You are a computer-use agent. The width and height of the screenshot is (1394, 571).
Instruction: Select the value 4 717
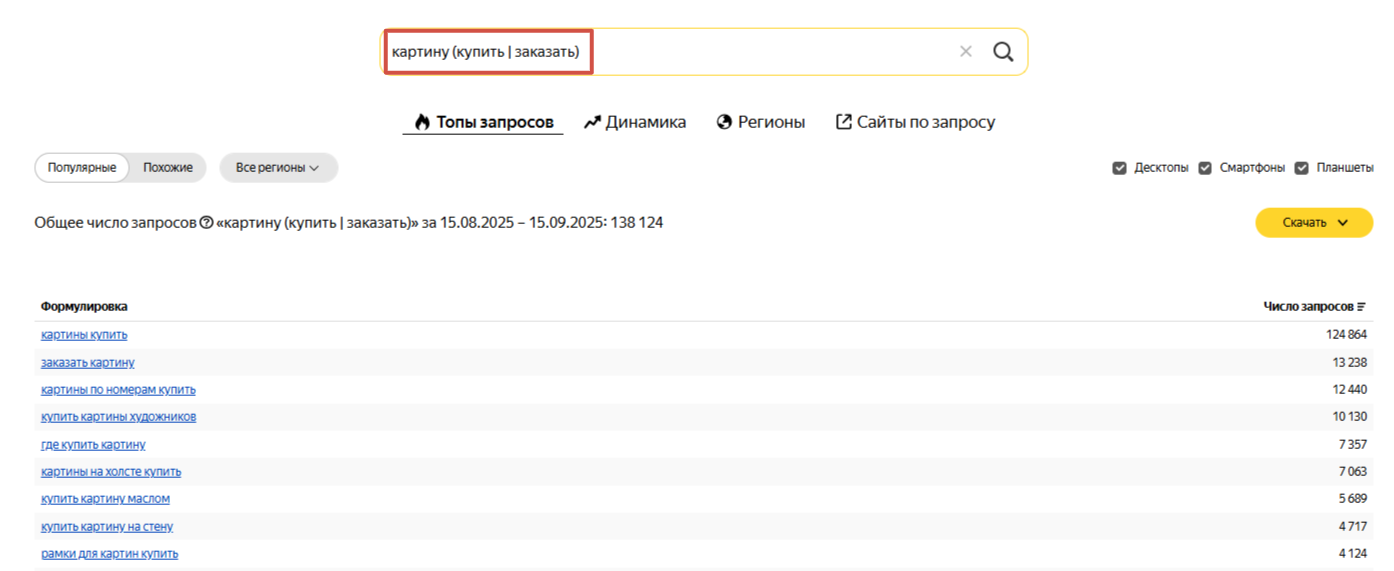click(x=1353, y=526)
